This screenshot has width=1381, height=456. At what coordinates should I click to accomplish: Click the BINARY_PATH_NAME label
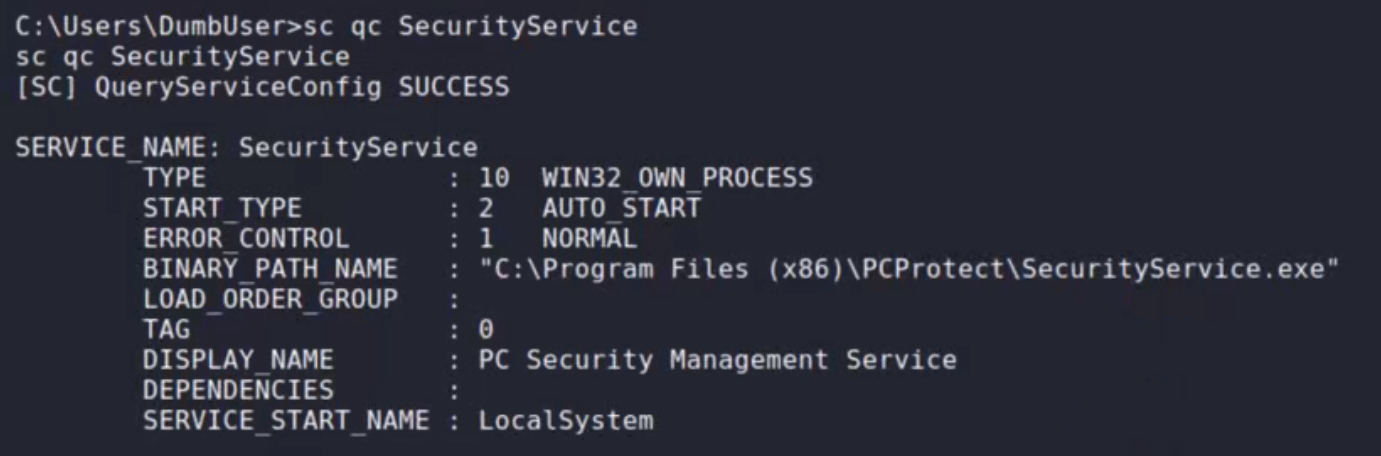pos(270,269)
